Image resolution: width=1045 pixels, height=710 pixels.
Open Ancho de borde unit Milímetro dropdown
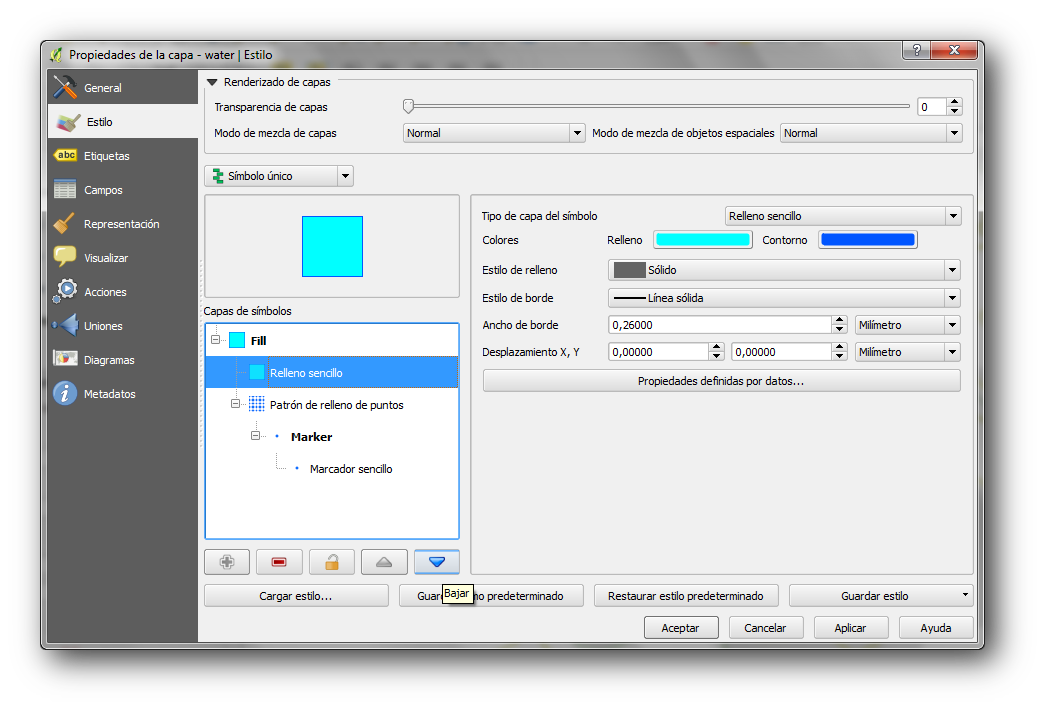[908, 325]
